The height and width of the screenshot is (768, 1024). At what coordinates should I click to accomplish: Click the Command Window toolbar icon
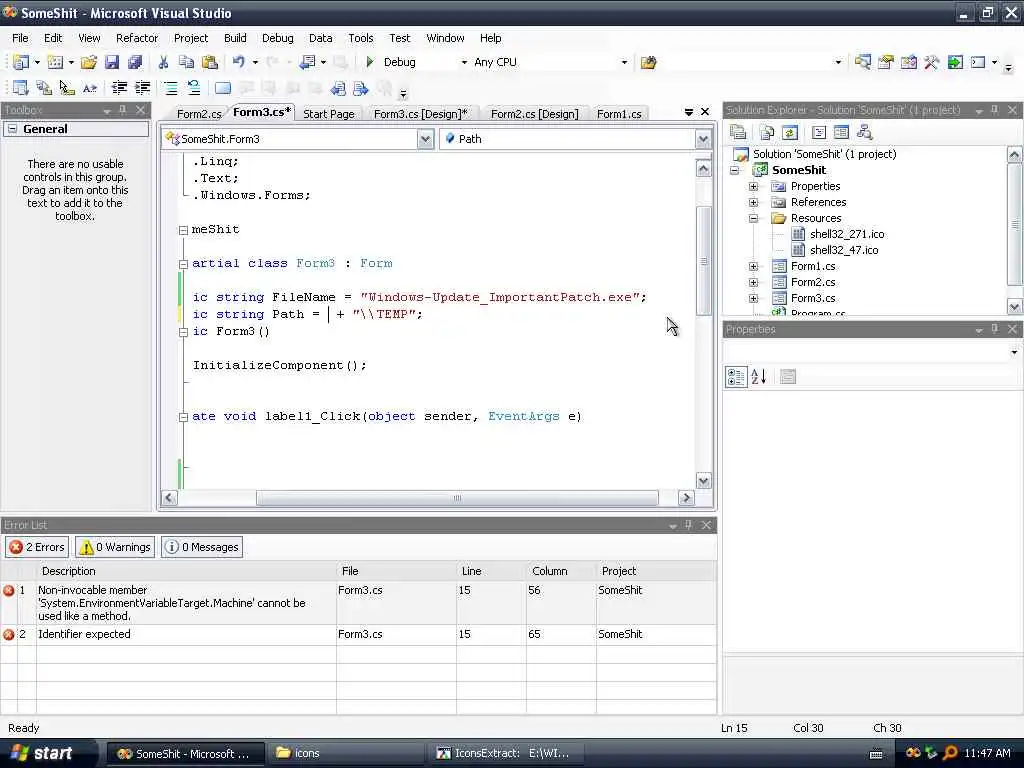[x=978, y=62]
